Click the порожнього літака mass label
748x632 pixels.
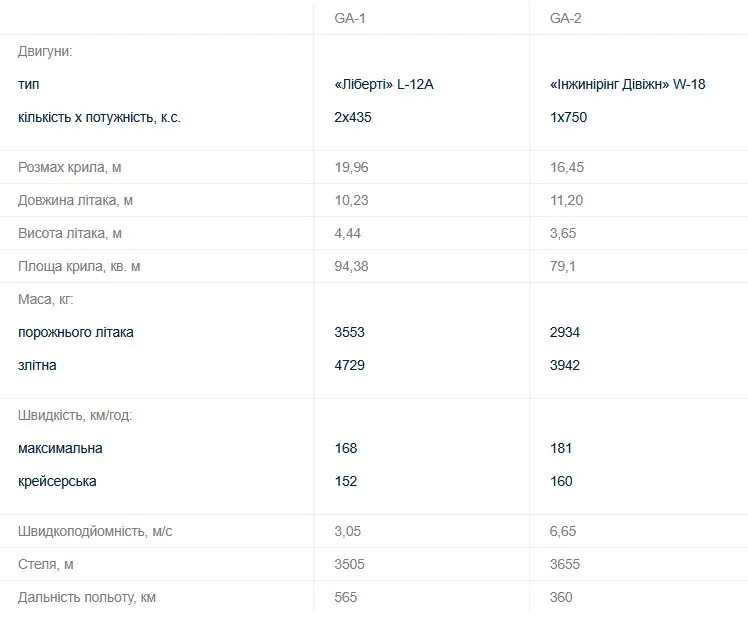(x=75, y=332)
